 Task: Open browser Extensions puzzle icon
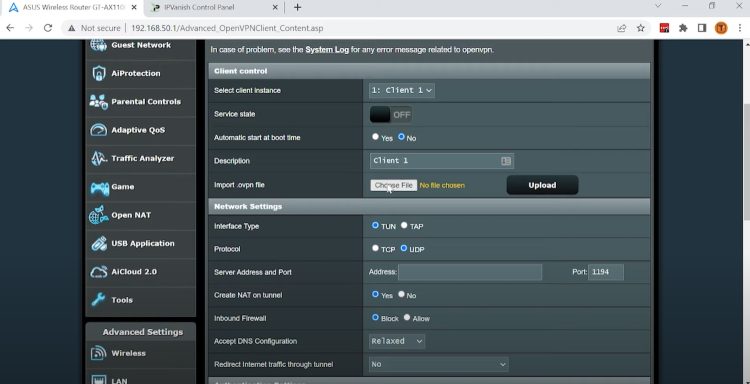coord(683,28)
